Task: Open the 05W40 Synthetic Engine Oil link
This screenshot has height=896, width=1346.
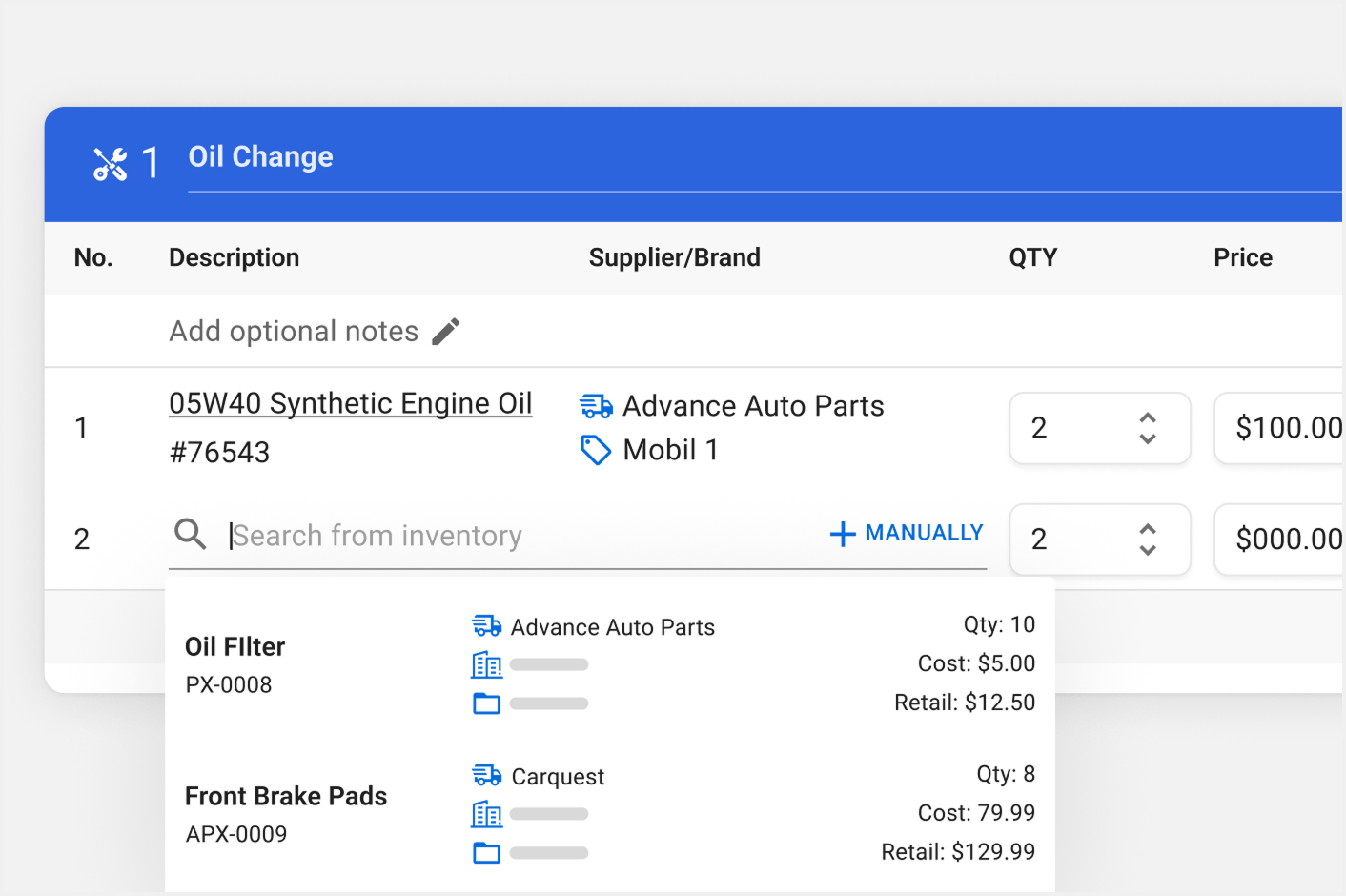Action: 351,403
